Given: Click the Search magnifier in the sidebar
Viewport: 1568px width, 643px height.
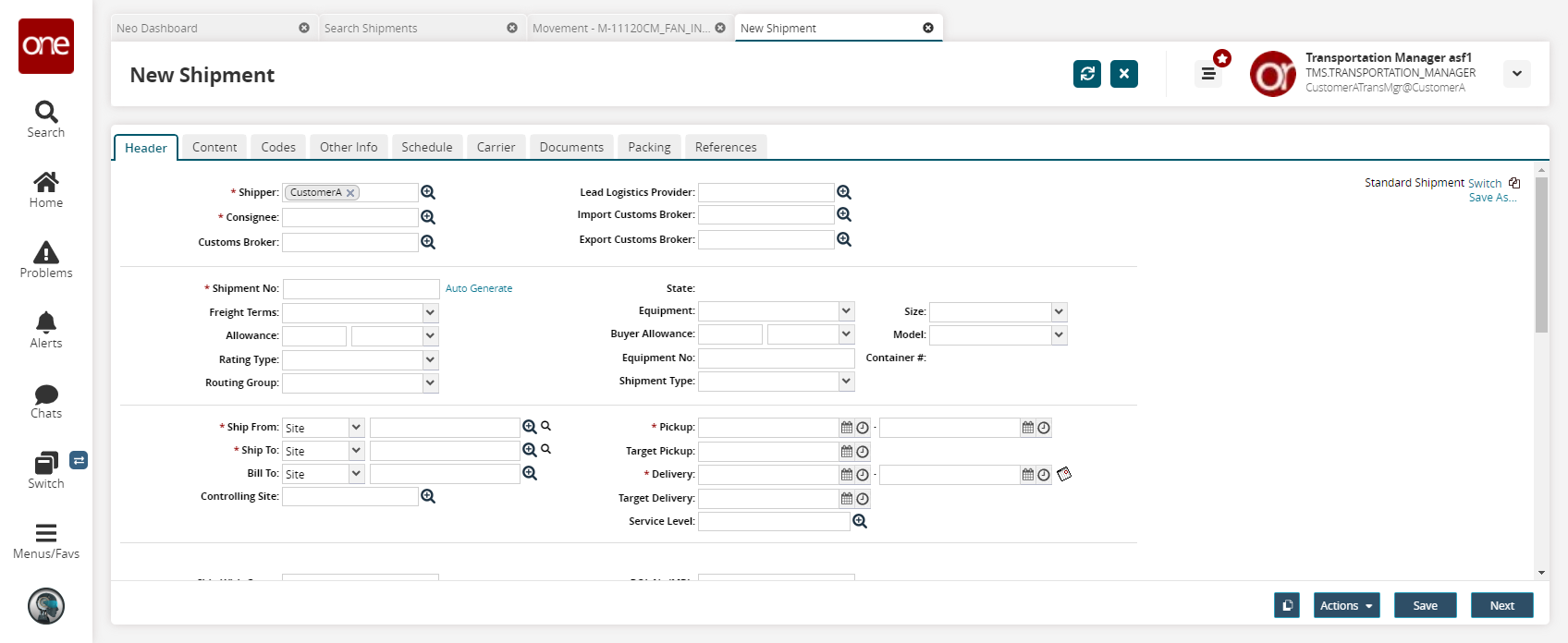Looking at the screenshot, I should point(46,112).
